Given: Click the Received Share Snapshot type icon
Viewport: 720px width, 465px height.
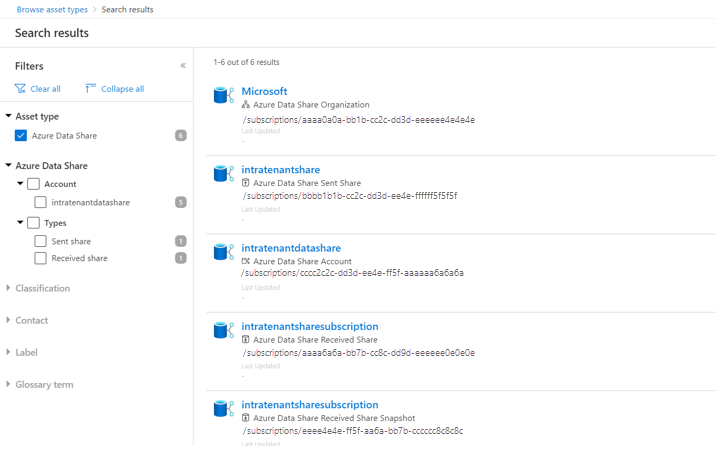Looking at the screenshot, I should (246, 418).
